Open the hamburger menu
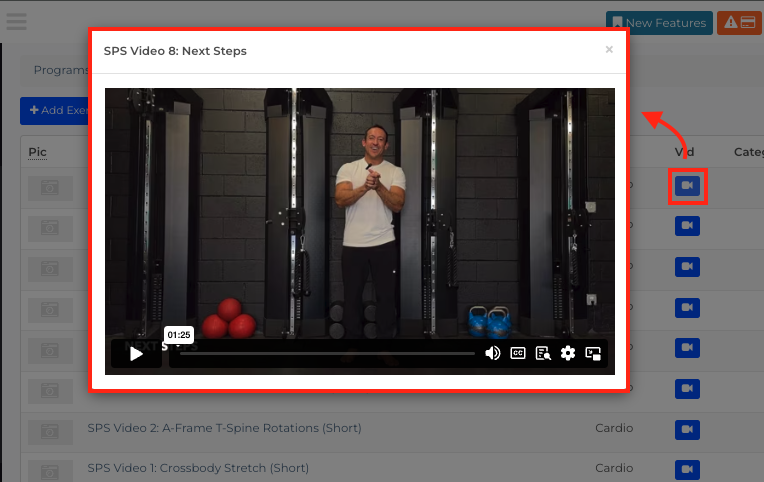Screen dimensions: 764x482 16,21
